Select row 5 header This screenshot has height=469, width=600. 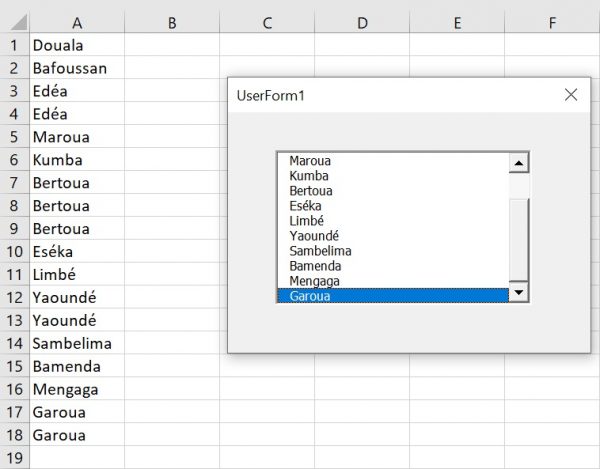point(15,137)
